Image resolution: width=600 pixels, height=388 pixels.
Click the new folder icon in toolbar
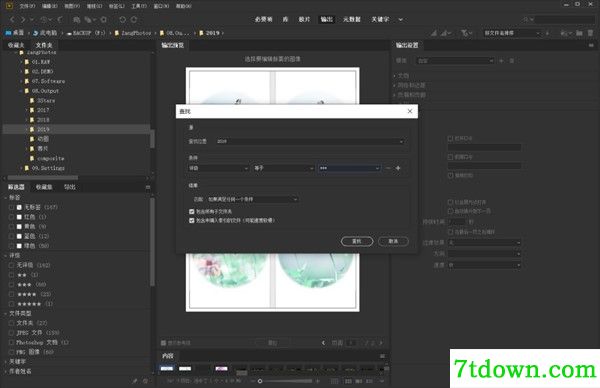pos(579,33)
